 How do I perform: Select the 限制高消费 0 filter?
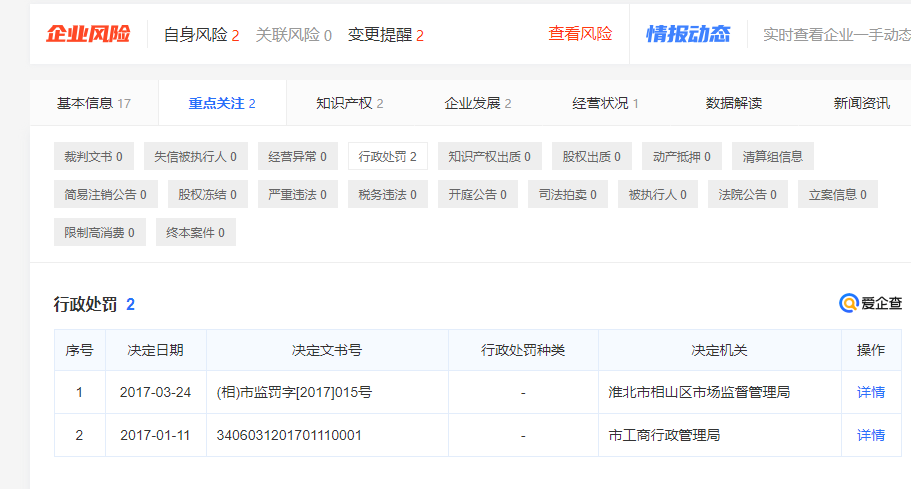100,232
